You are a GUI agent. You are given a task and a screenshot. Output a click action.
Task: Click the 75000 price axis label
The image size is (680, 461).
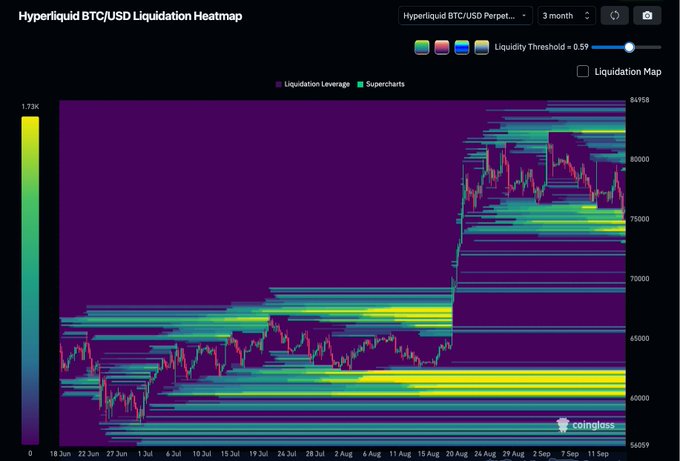pos(640,219)
